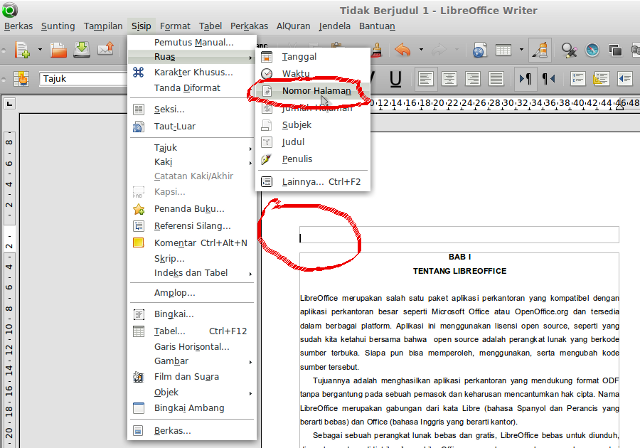Viewport: 640px width, 448px height.
Task: Expand the Gambar submenu
Action: (x=192, y=361)
